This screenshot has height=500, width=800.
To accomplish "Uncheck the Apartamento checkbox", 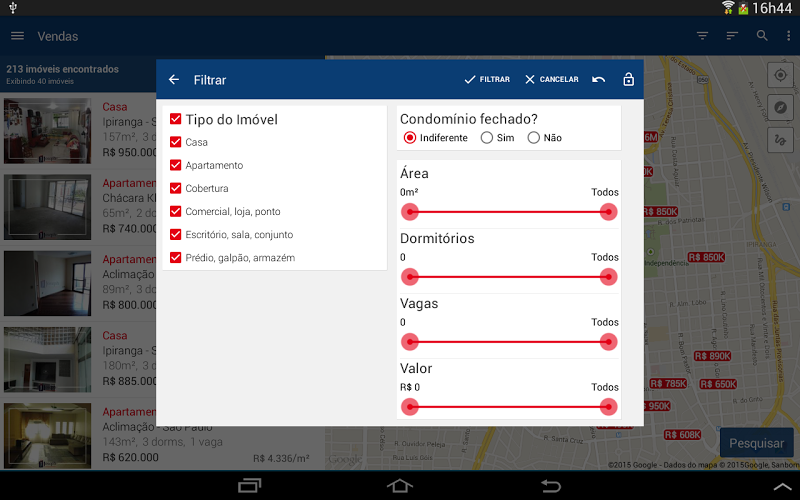I will (176, 165).
